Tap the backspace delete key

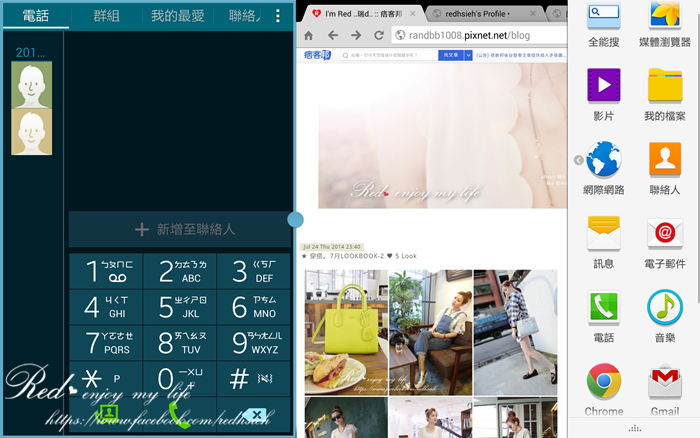(254, 415)
